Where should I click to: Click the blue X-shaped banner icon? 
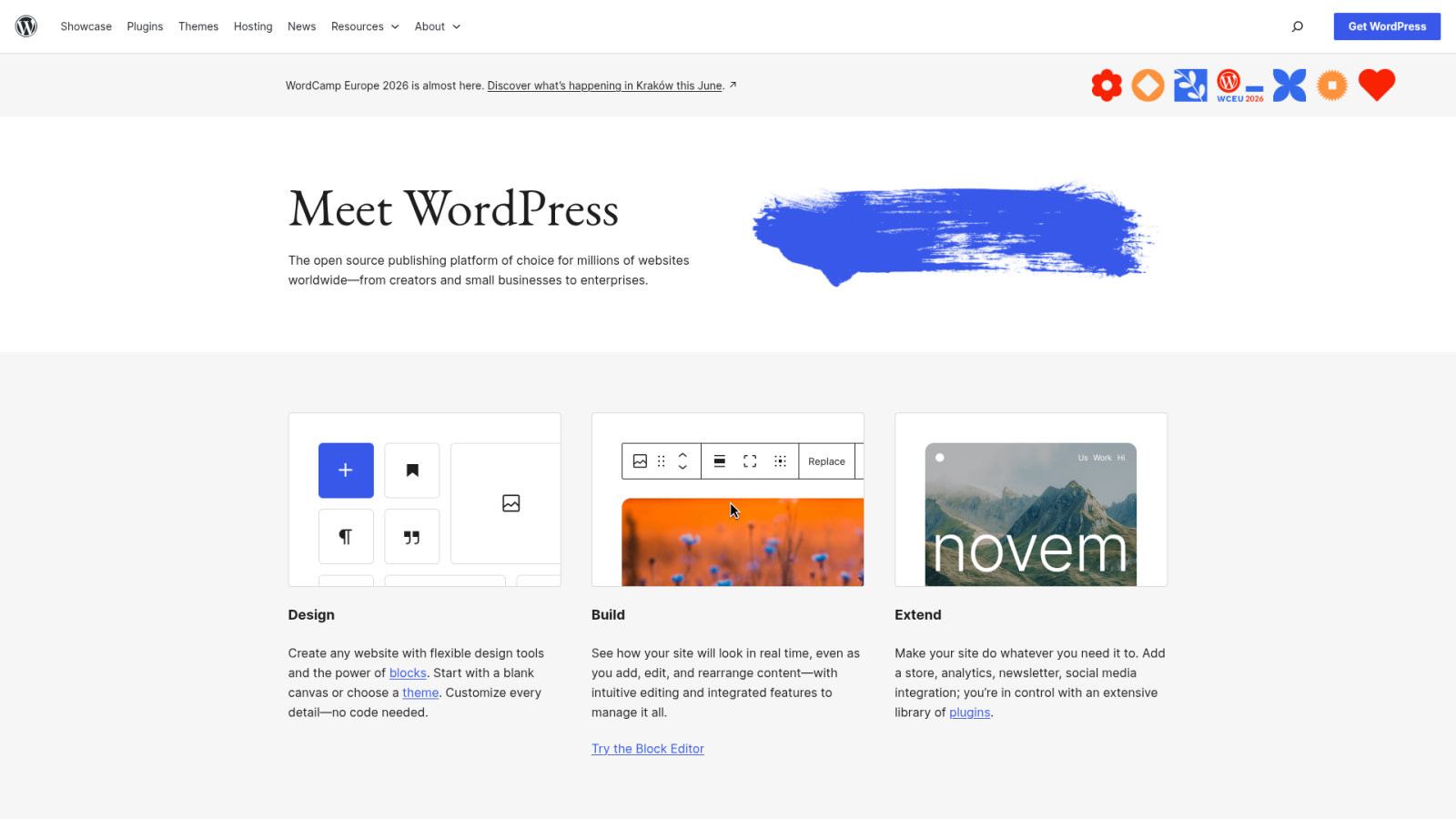click(x=1289, y=86)
